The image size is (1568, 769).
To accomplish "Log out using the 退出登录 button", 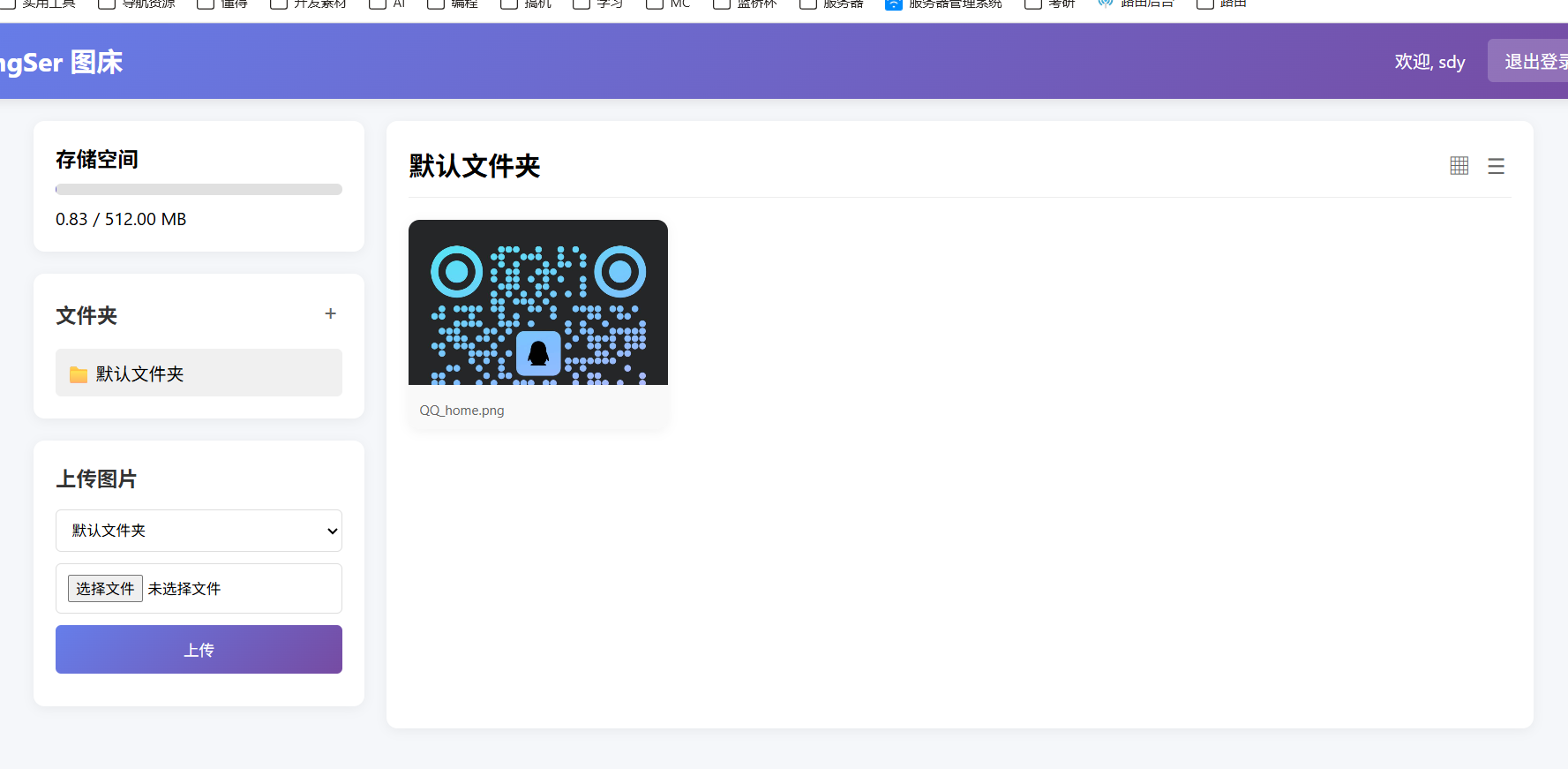I will coord(1528,61).
